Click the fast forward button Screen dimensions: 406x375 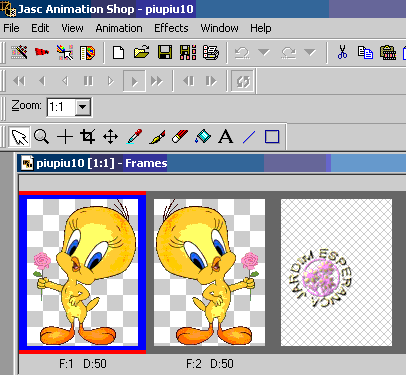click(157, 81)
